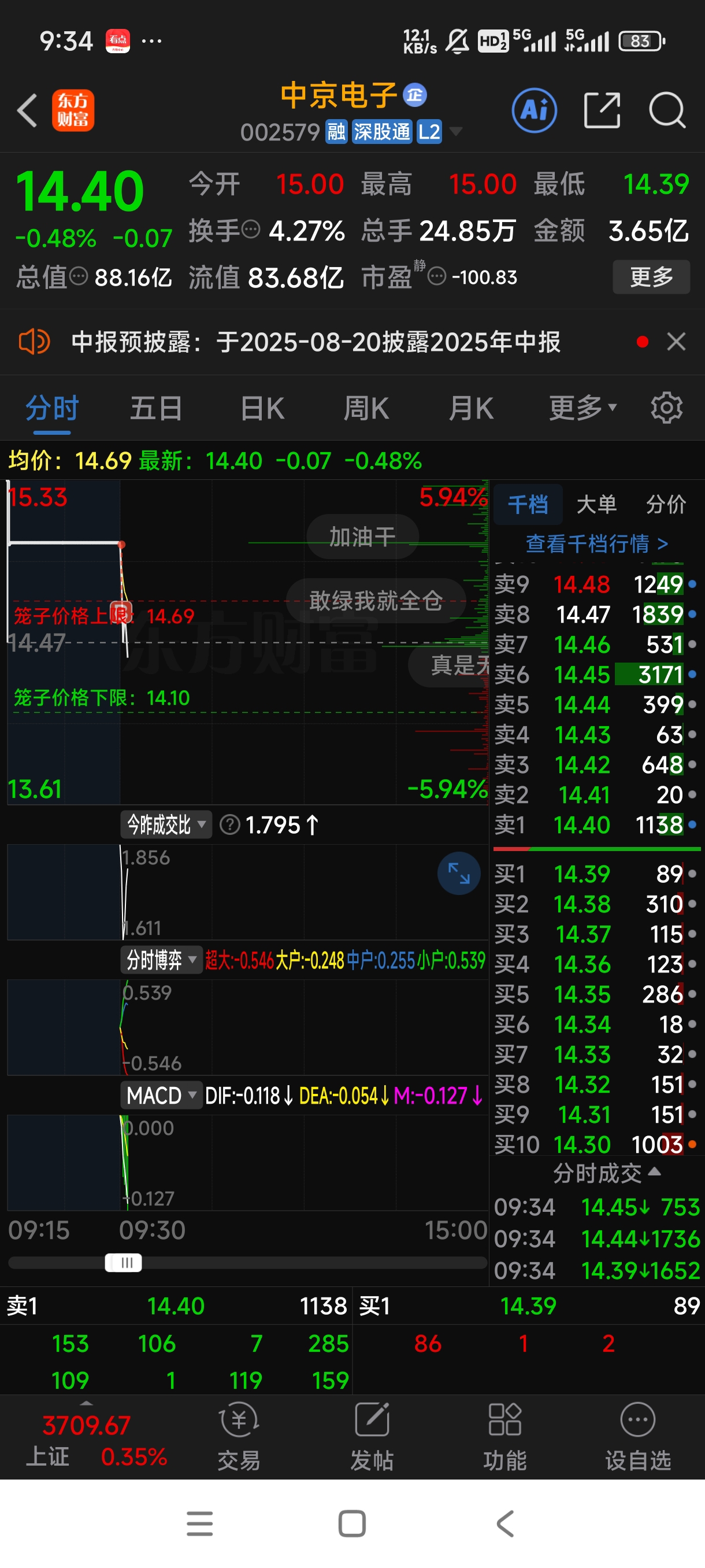Switch to 月K chart tab
705x1568 pixels.
click(471, 408)
